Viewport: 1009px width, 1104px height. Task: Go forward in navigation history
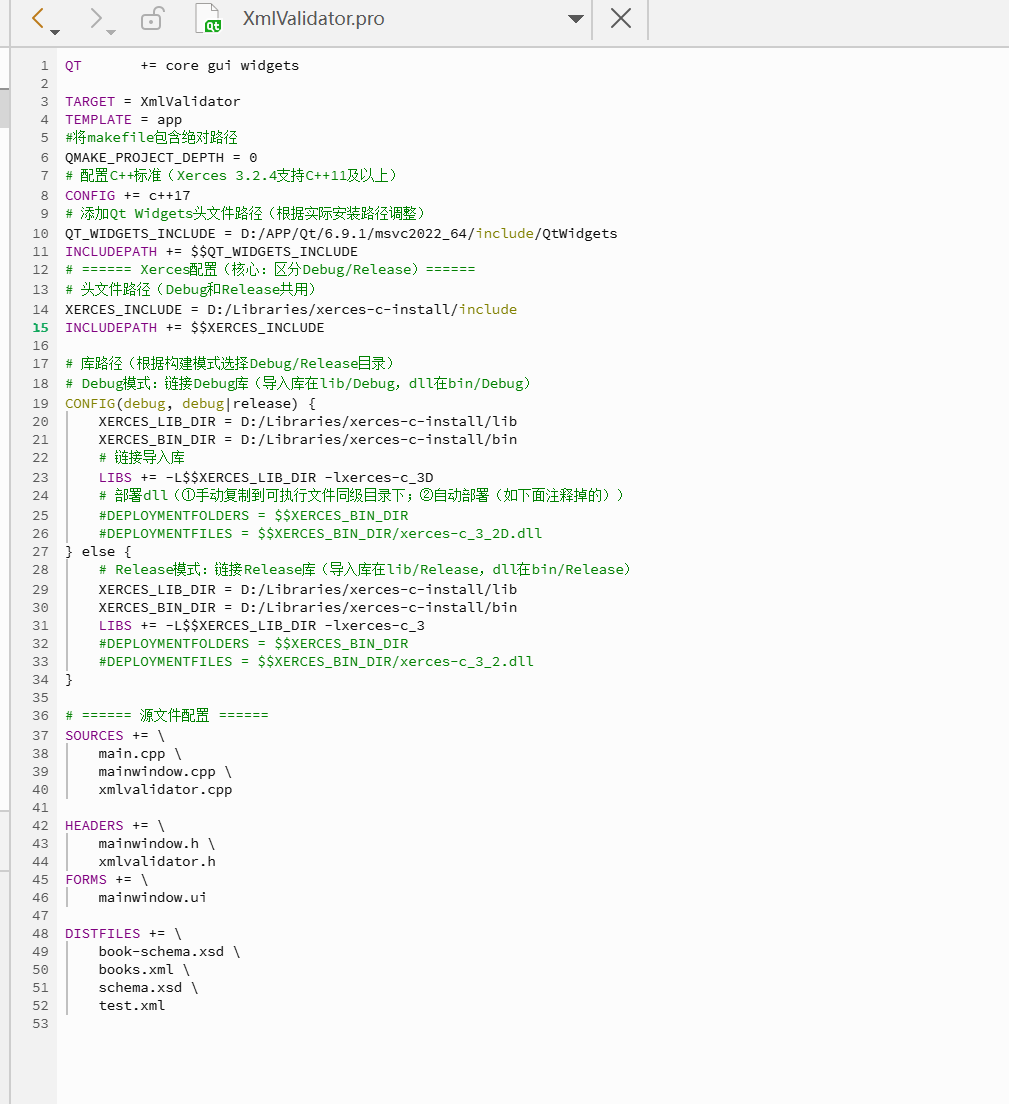coord(96,18)
